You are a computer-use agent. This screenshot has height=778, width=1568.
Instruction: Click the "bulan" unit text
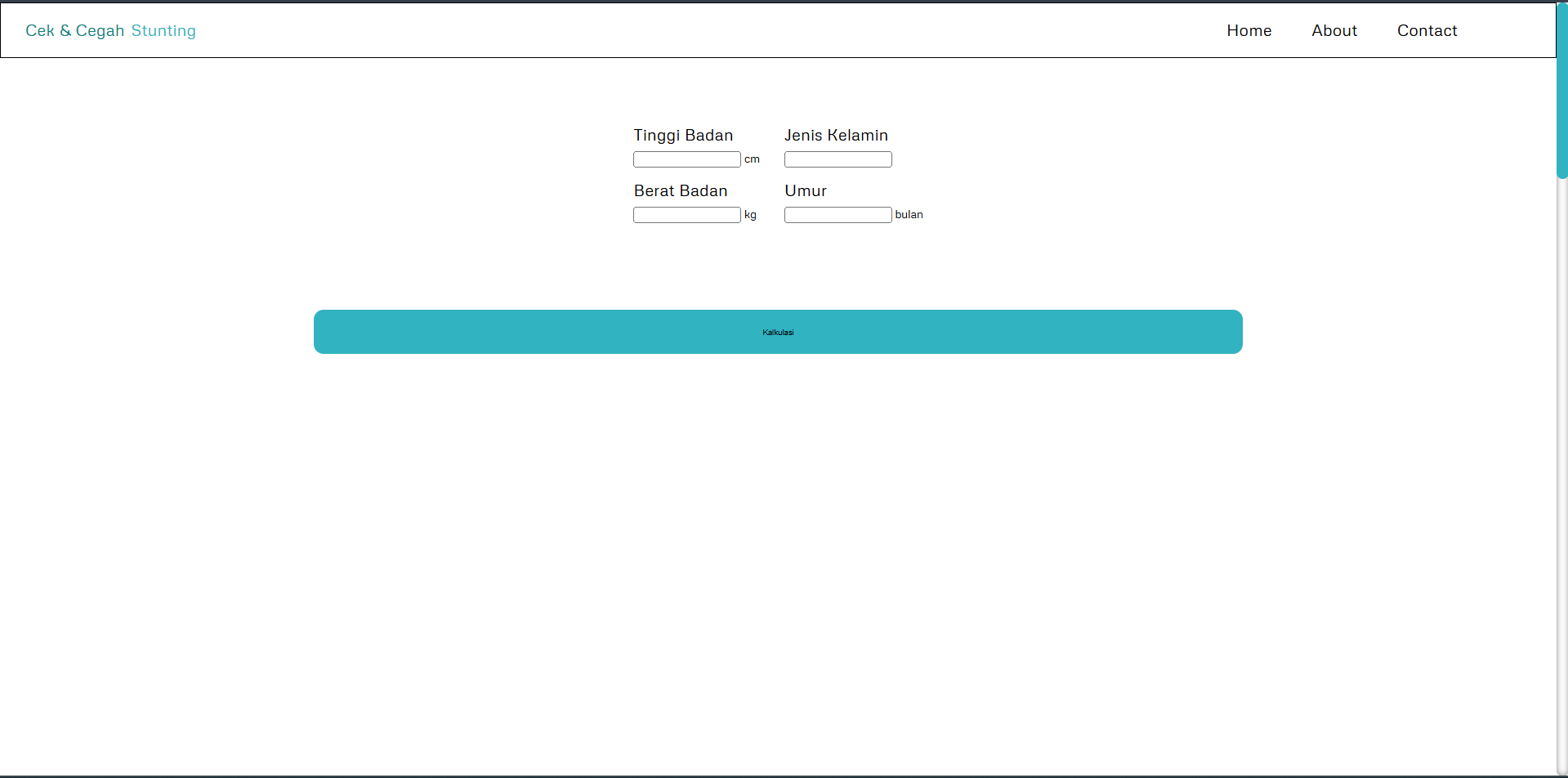[909, 215]
